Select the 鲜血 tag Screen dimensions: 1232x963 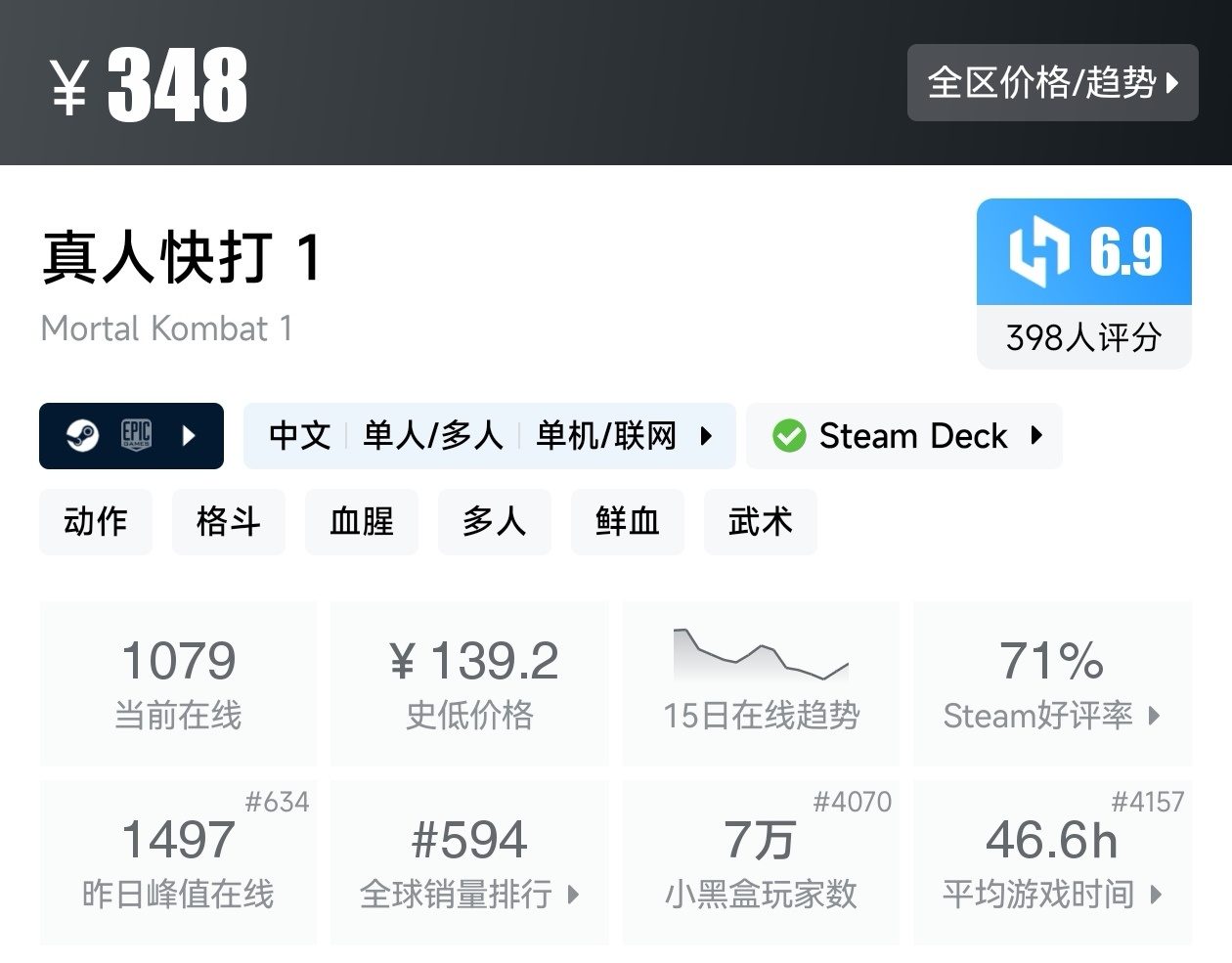628,521
